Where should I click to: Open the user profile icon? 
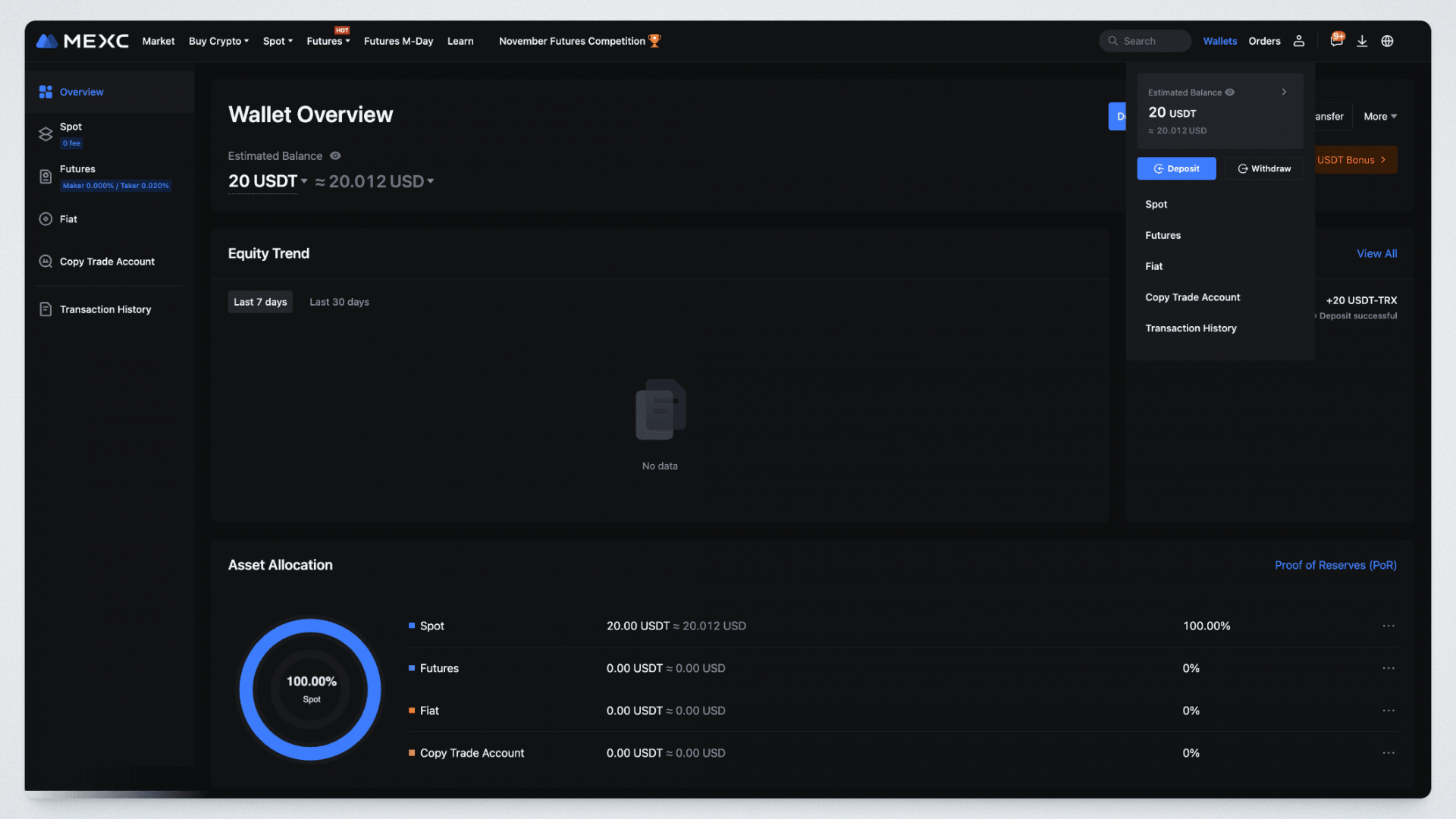(x=1298, y=41)
